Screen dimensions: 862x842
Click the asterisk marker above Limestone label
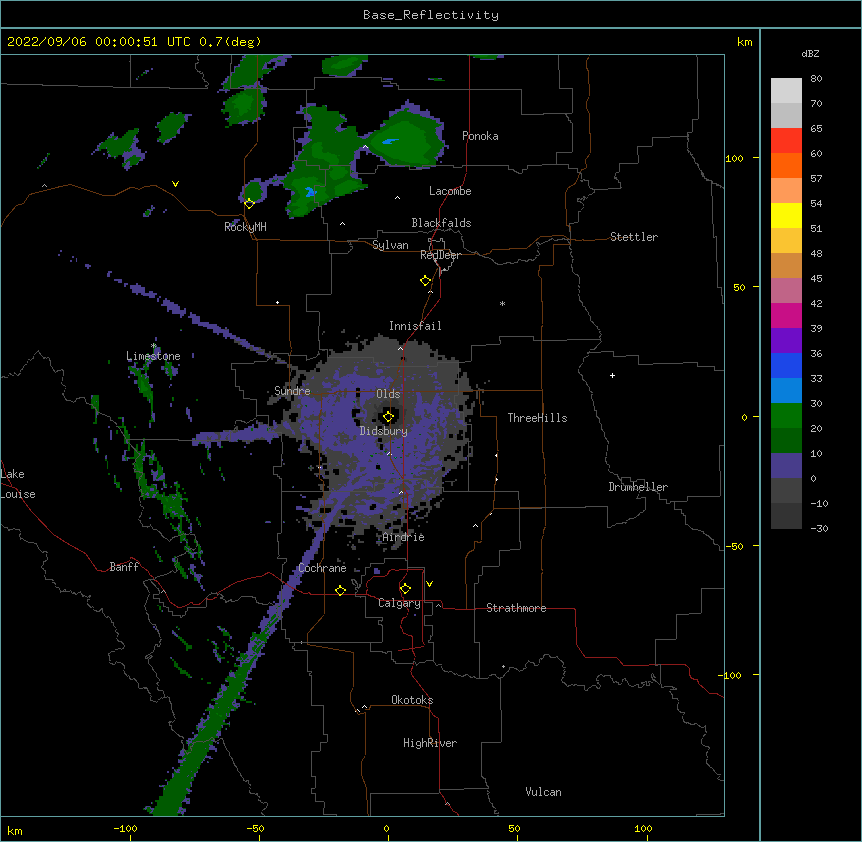(x=153, y=346)
